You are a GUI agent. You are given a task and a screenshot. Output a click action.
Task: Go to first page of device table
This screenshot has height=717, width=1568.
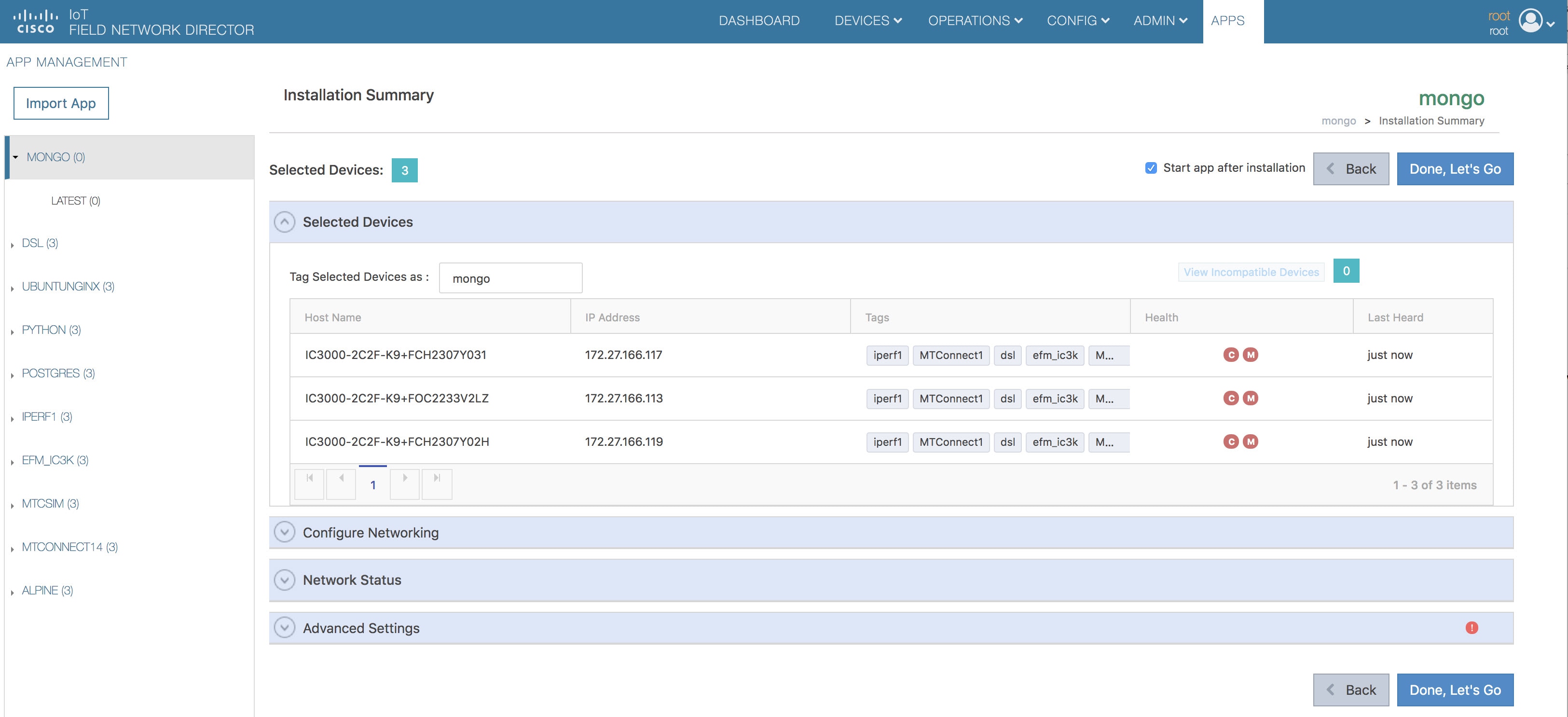[x=309, y=484]
